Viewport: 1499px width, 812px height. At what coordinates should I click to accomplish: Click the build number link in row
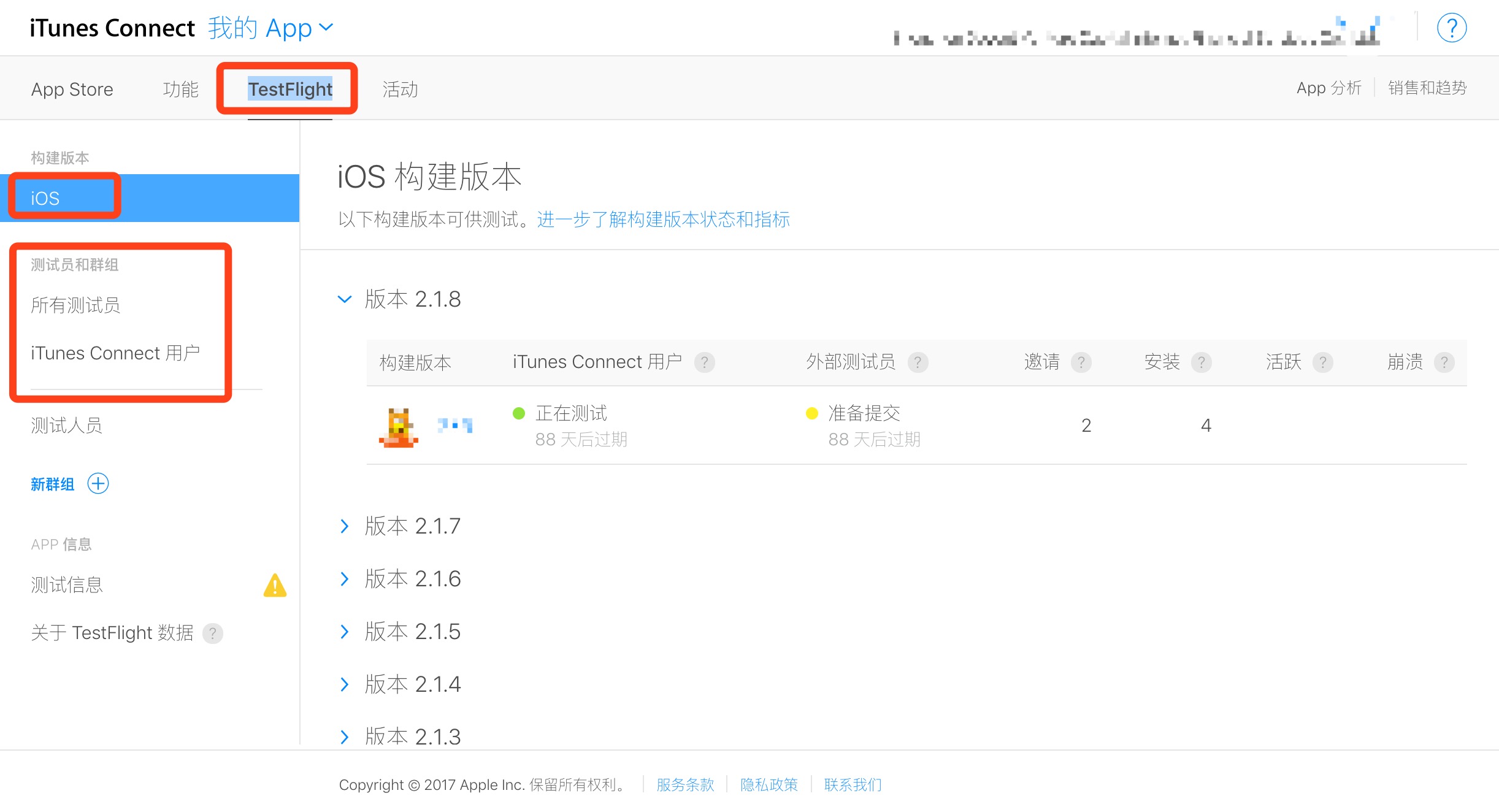(454, 425)
